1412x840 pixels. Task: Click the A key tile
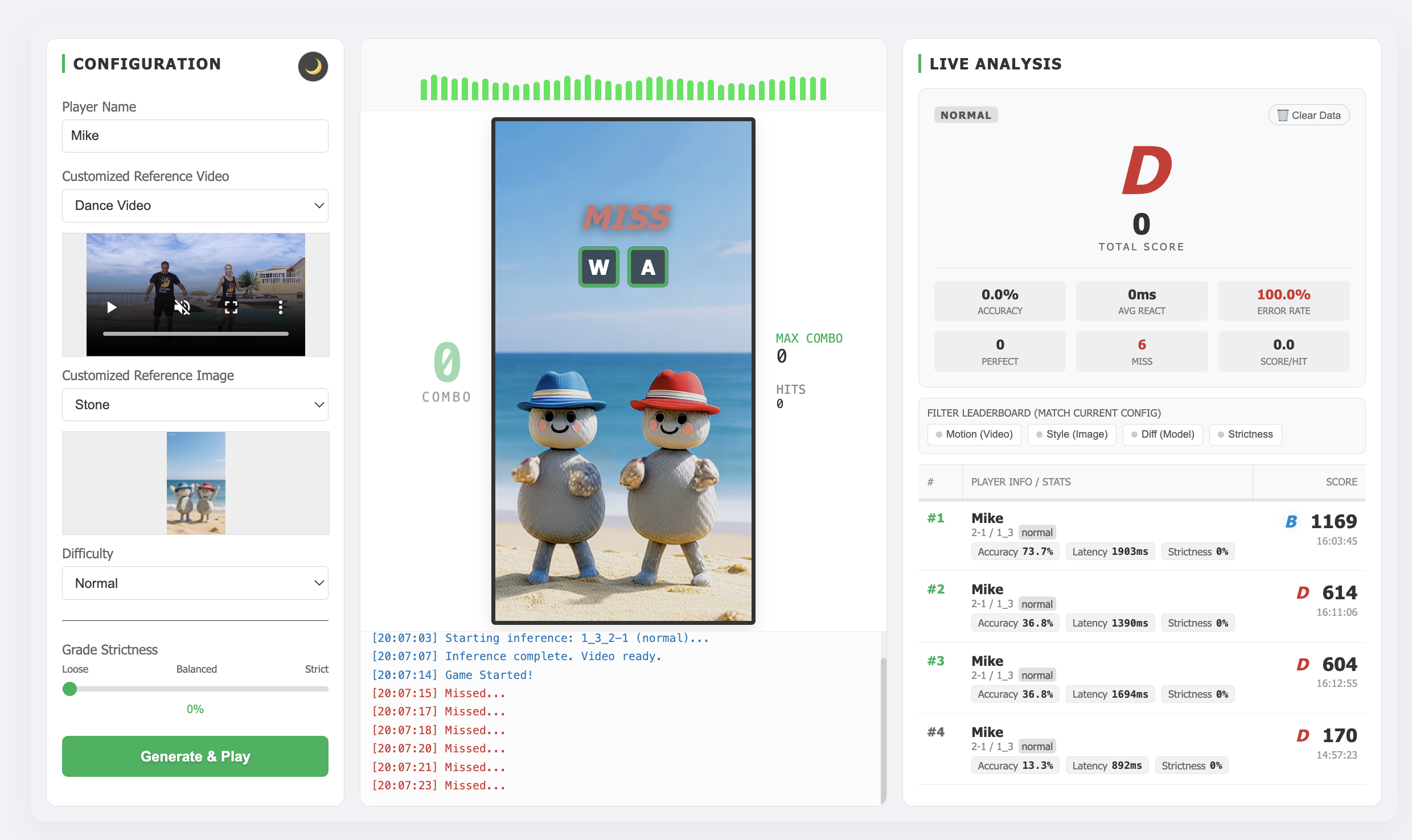tap(647, 267)
